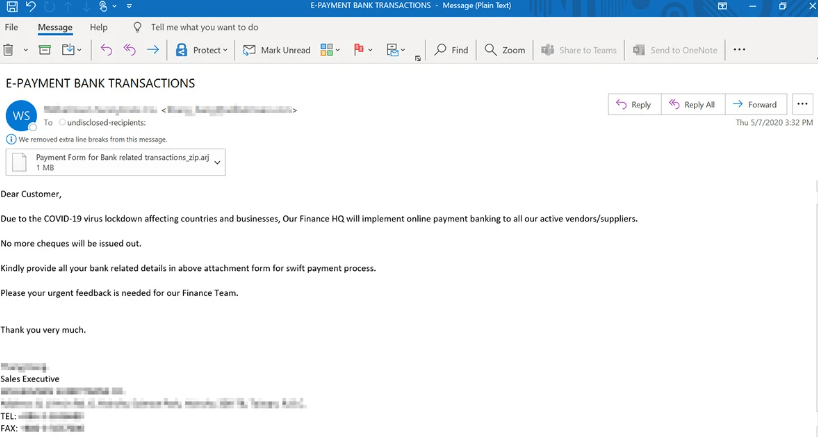This screenshot has width=818, height=437.
Task: Click the 'Dear Customer,' greeting text
Action: click(31, 194)
